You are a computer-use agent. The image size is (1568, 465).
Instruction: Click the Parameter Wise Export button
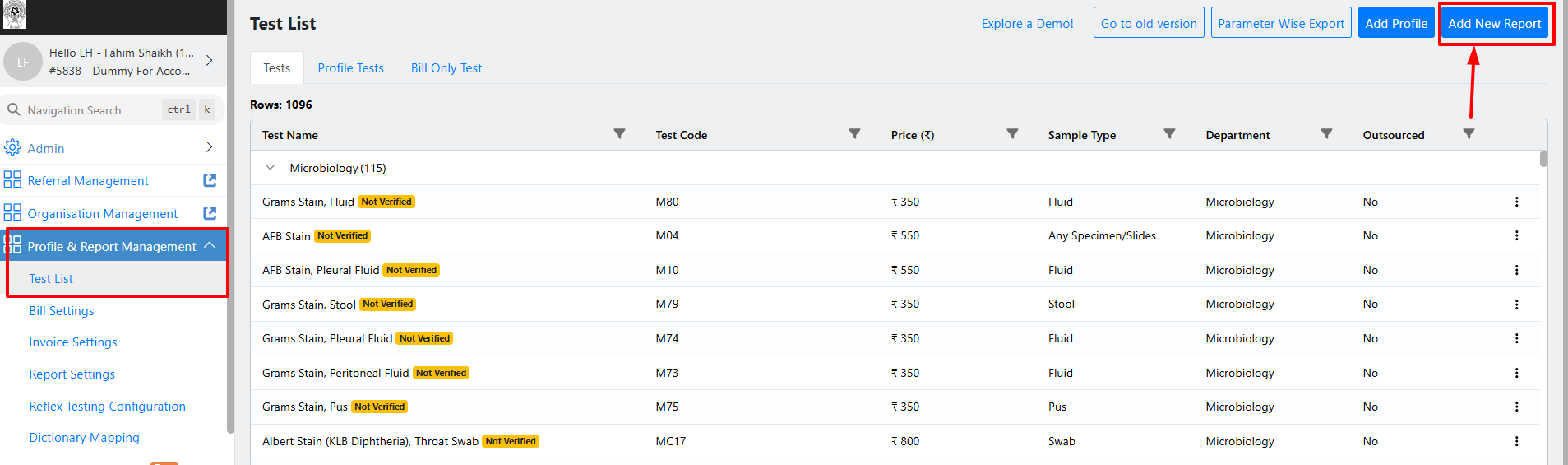[1280, 24]
